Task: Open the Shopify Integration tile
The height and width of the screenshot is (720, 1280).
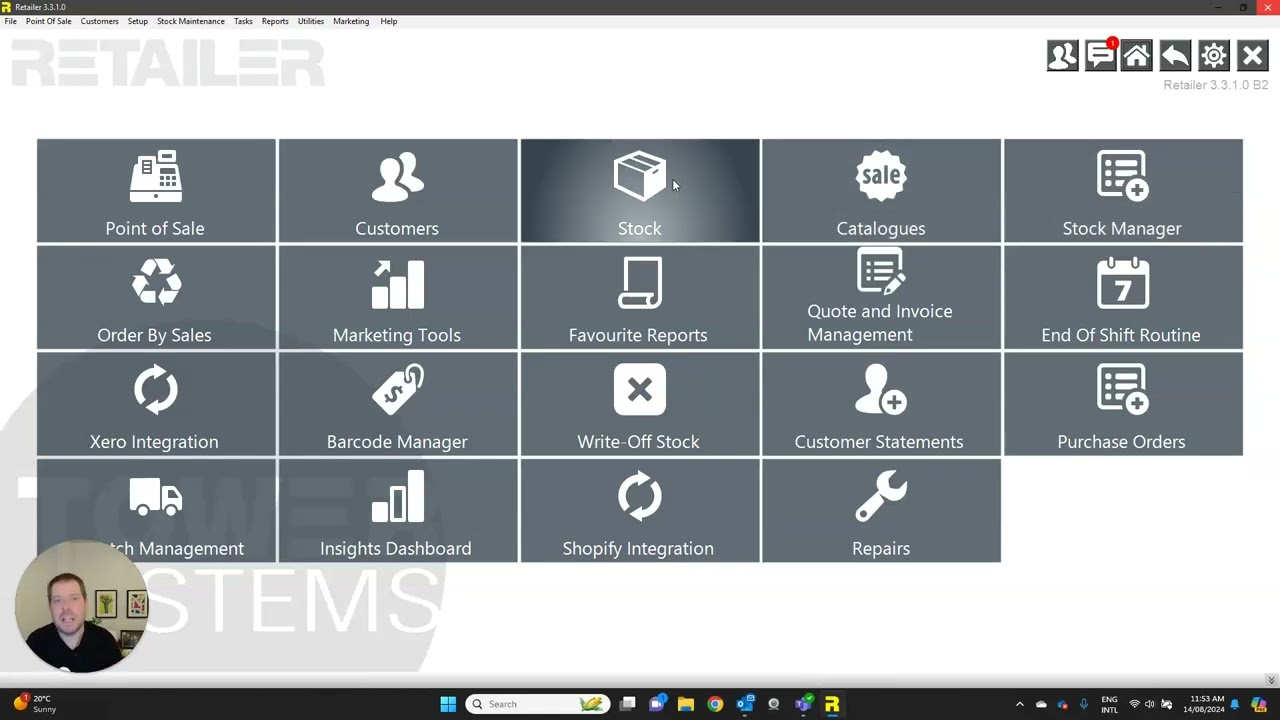Action: (640, 510)
